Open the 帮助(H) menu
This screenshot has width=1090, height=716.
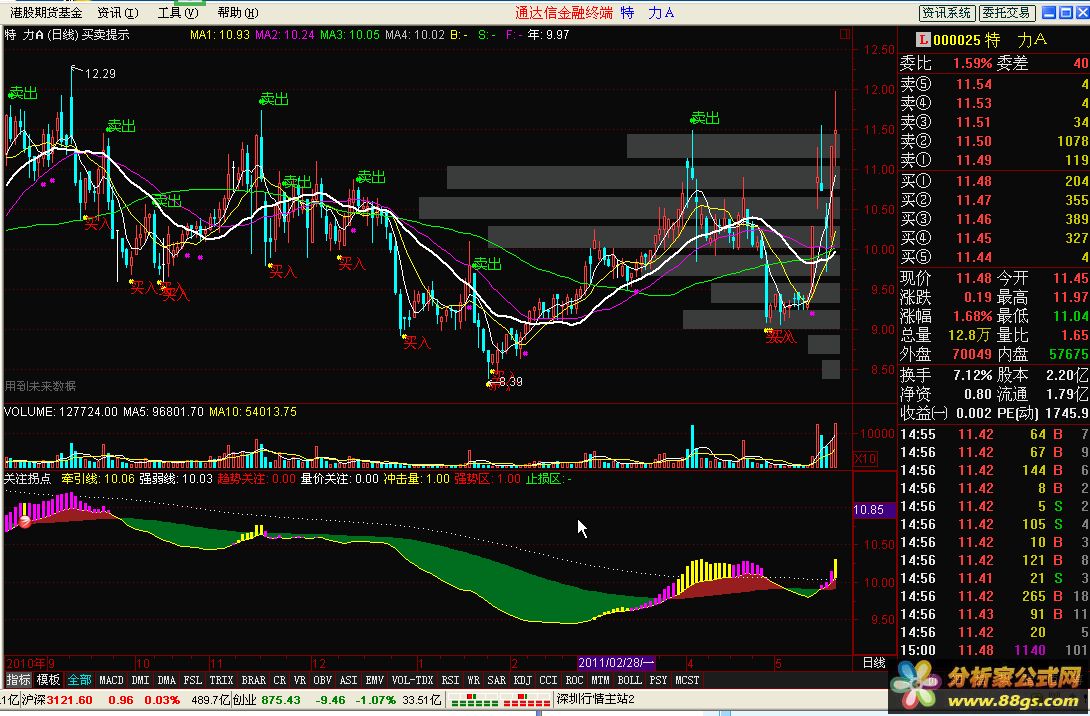tap(238, 13)
